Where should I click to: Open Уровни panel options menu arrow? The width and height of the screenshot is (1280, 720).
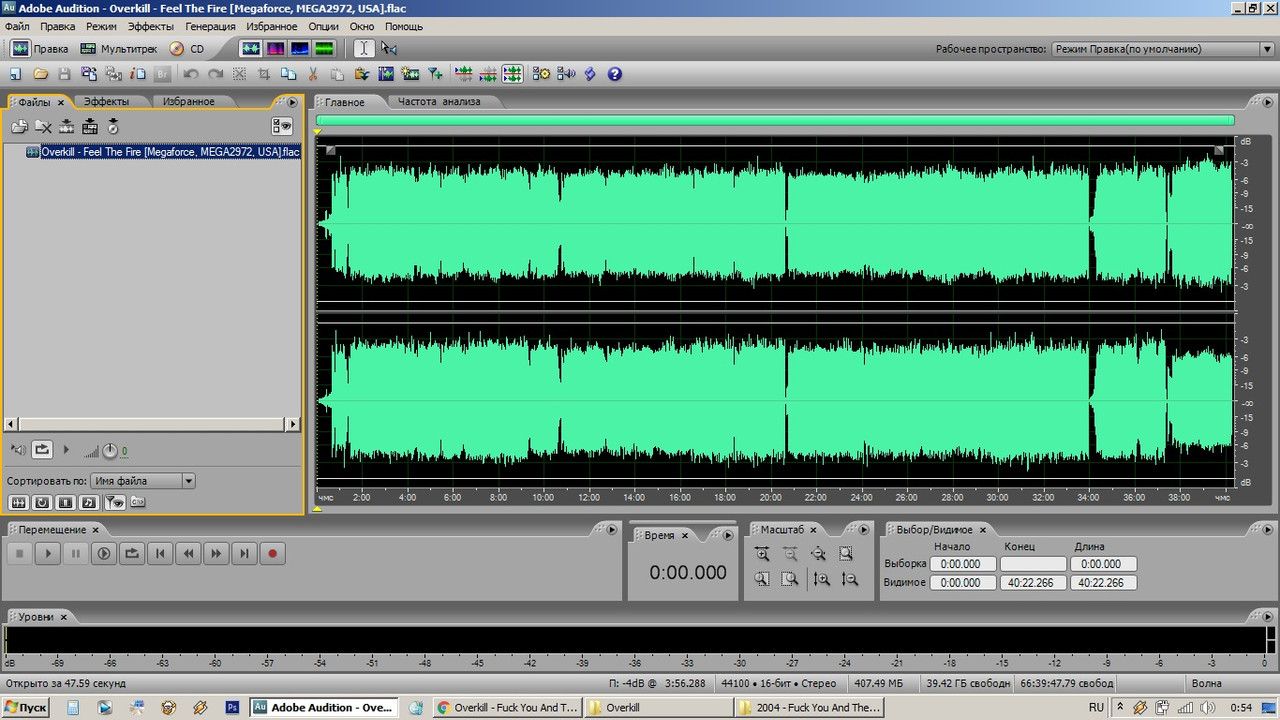click(x=1268, y=616)
